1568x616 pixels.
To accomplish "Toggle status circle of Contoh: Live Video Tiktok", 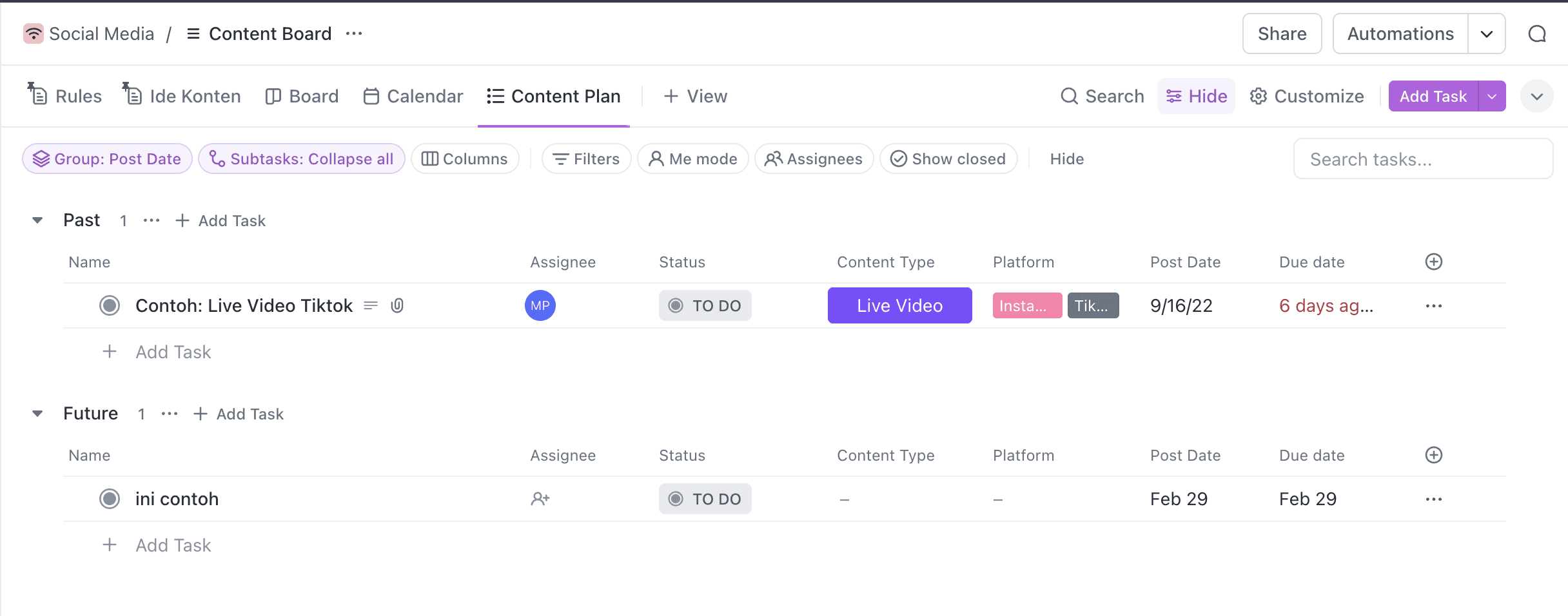I will click(110, 305).
